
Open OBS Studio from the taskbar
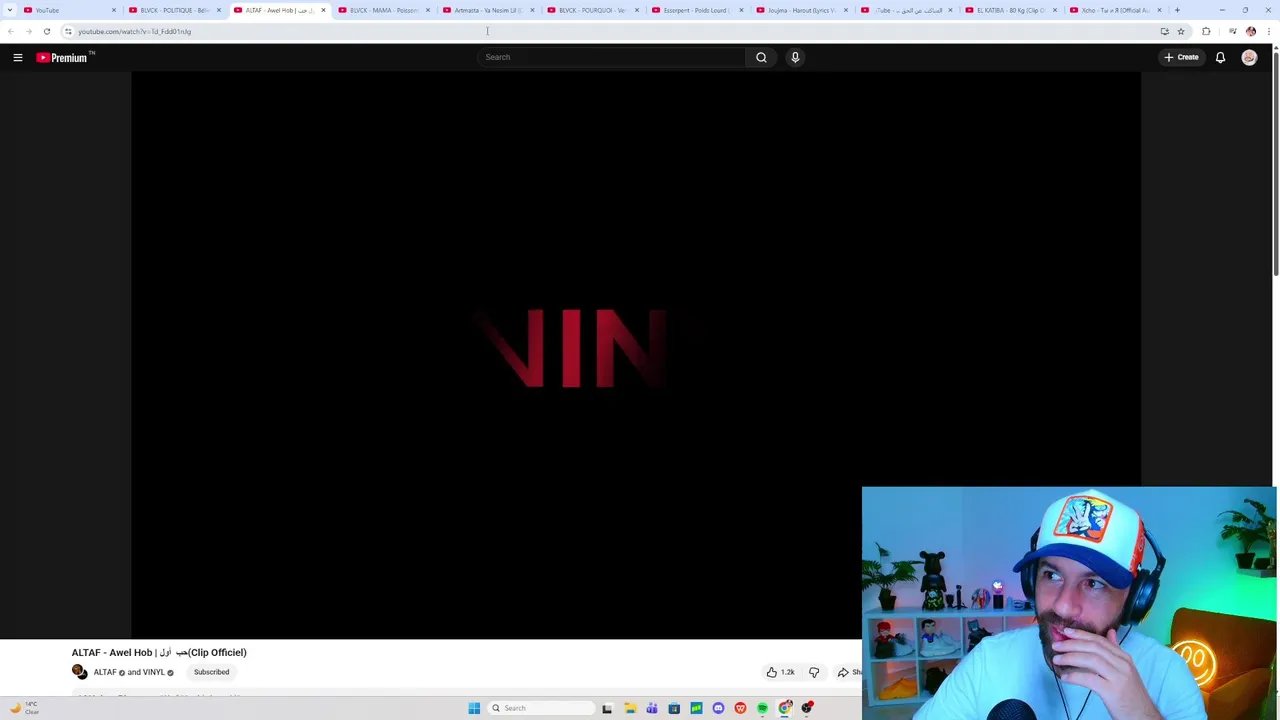(807, 708)
